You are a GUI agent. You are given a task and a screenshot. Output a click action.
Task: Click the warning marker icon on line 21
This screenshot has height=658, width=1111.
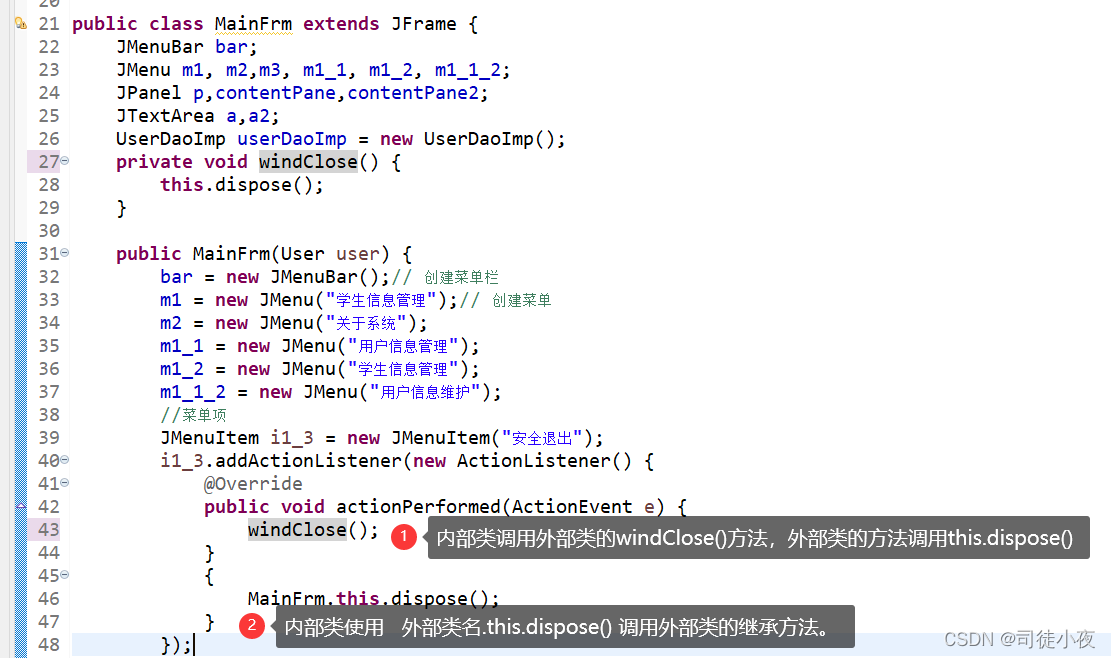click(21, 23)
